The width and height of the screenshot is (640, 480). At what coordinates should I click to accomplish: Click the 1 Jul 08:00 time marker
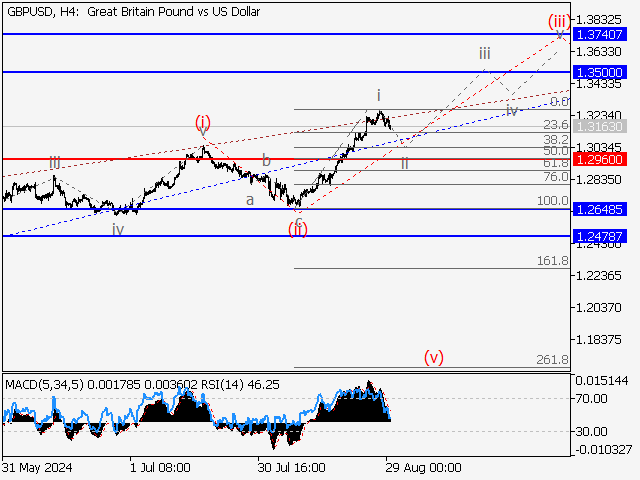(x=160, y=467)
